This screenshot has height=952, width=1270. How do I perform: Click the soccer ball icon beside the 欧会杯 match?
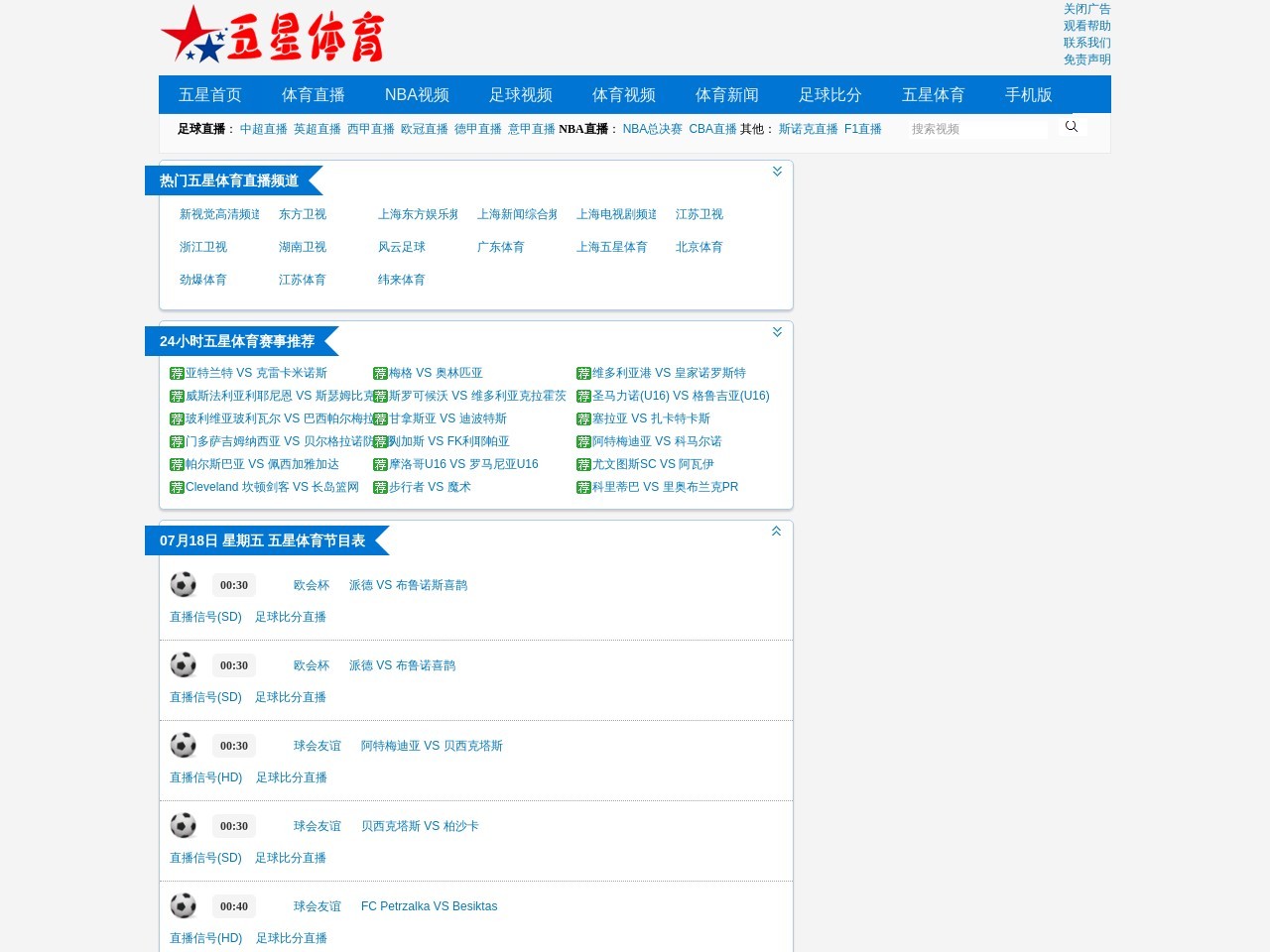(184, 584)
